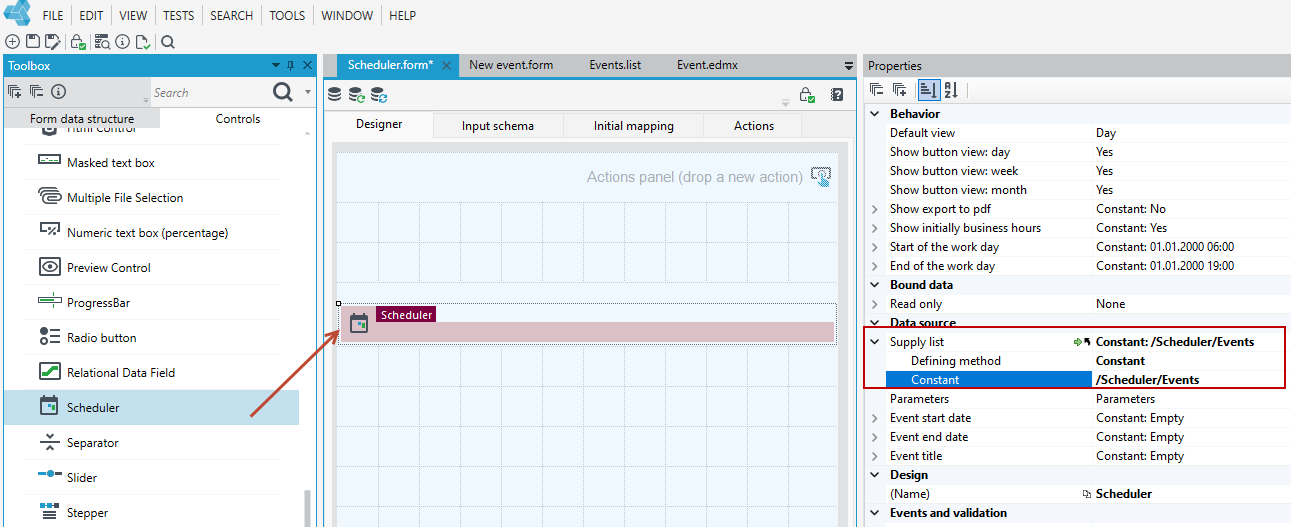Pin the Toolbox panel
This screenshot has height=527, width=1291.
pyautogui.click(x=291, y=66)
